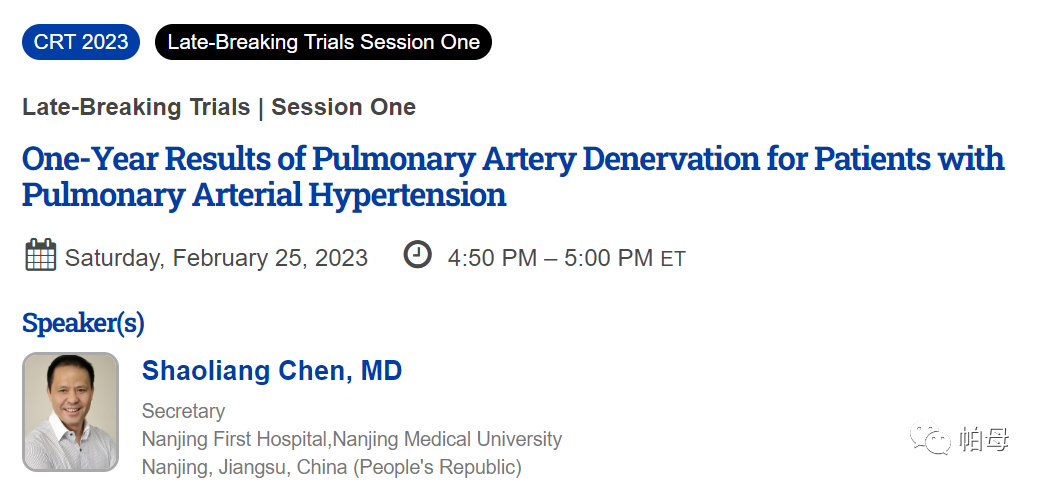1043x485 pixels.
Task: Click the Late-Breaking Trials | Session One subtitle
Action: click(219, 107)
